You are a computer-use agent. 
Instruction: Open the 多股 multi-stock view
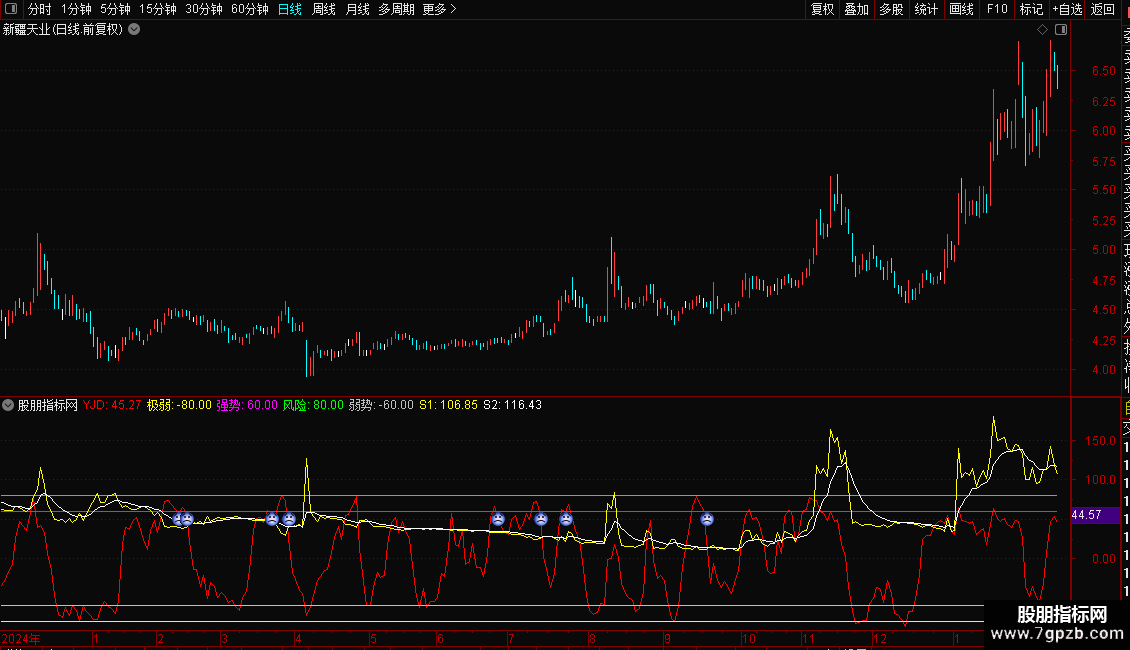(891, 9)
